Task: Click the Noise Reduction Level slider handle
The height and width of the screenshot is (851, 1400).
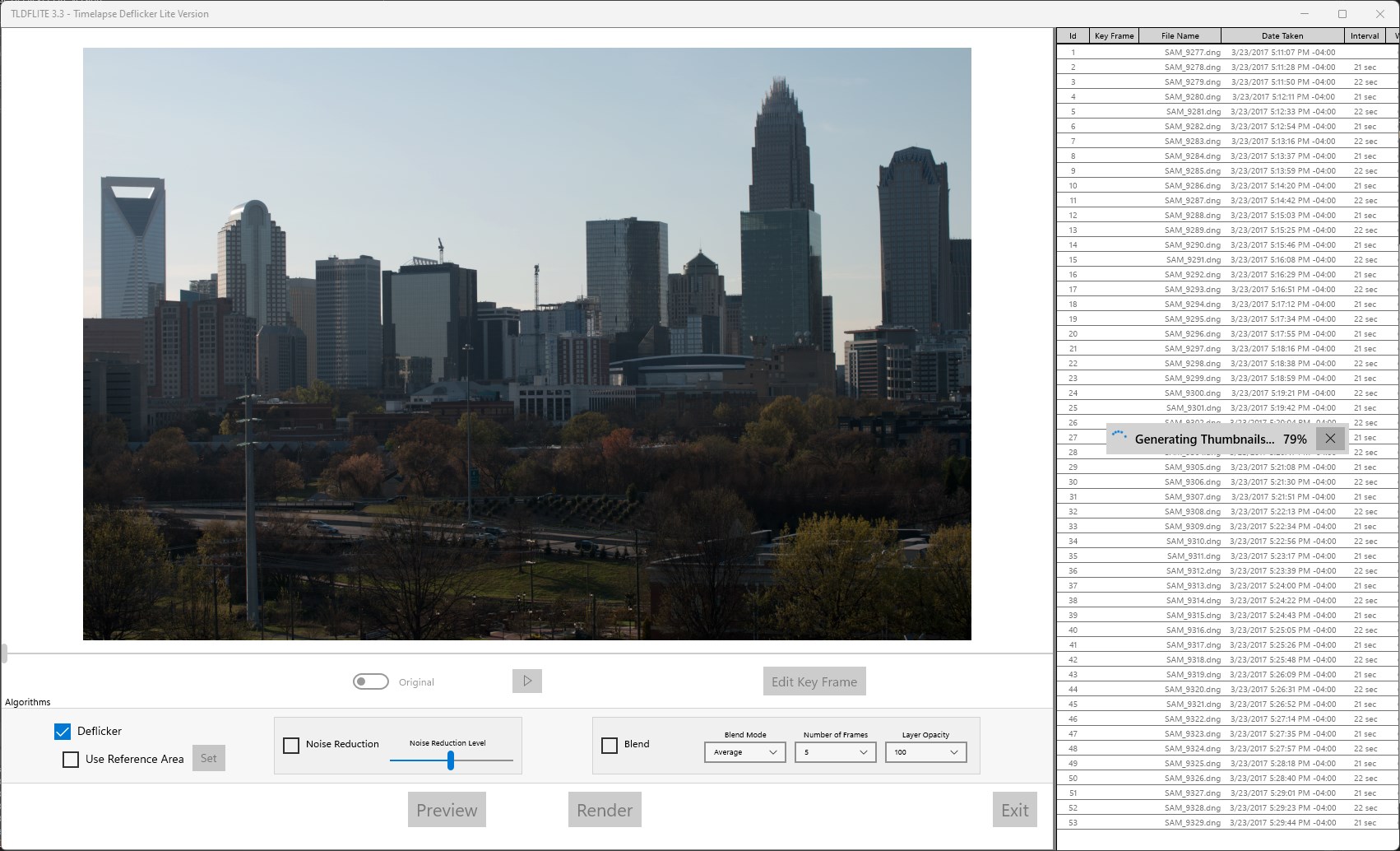Action: 451,760
